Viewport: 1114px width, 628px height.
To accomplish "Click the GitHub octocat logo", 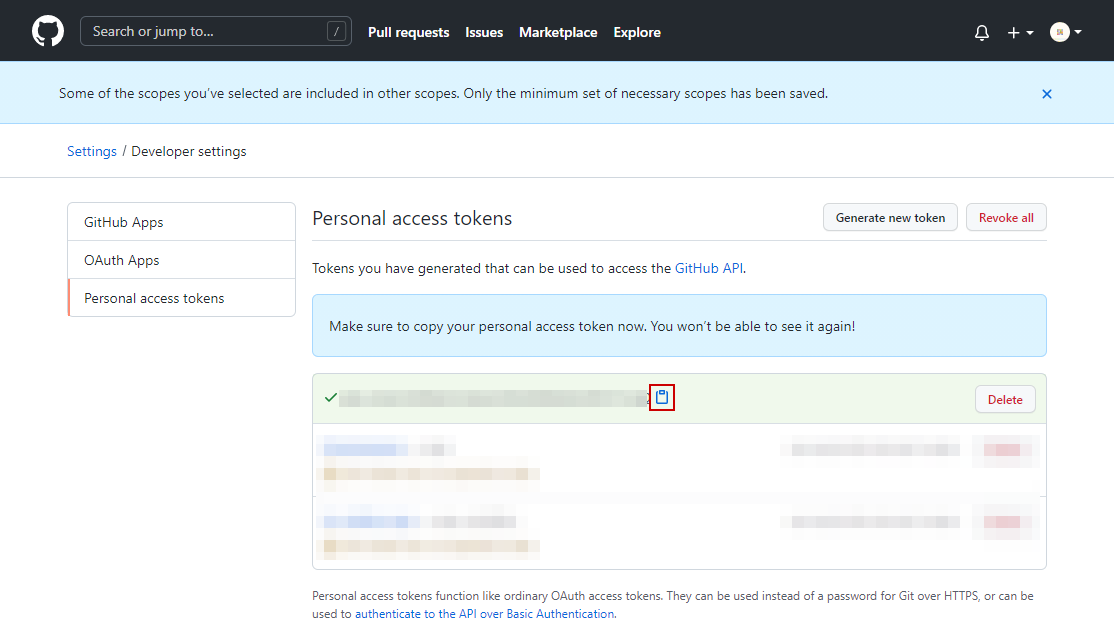I will coord(48,32).
